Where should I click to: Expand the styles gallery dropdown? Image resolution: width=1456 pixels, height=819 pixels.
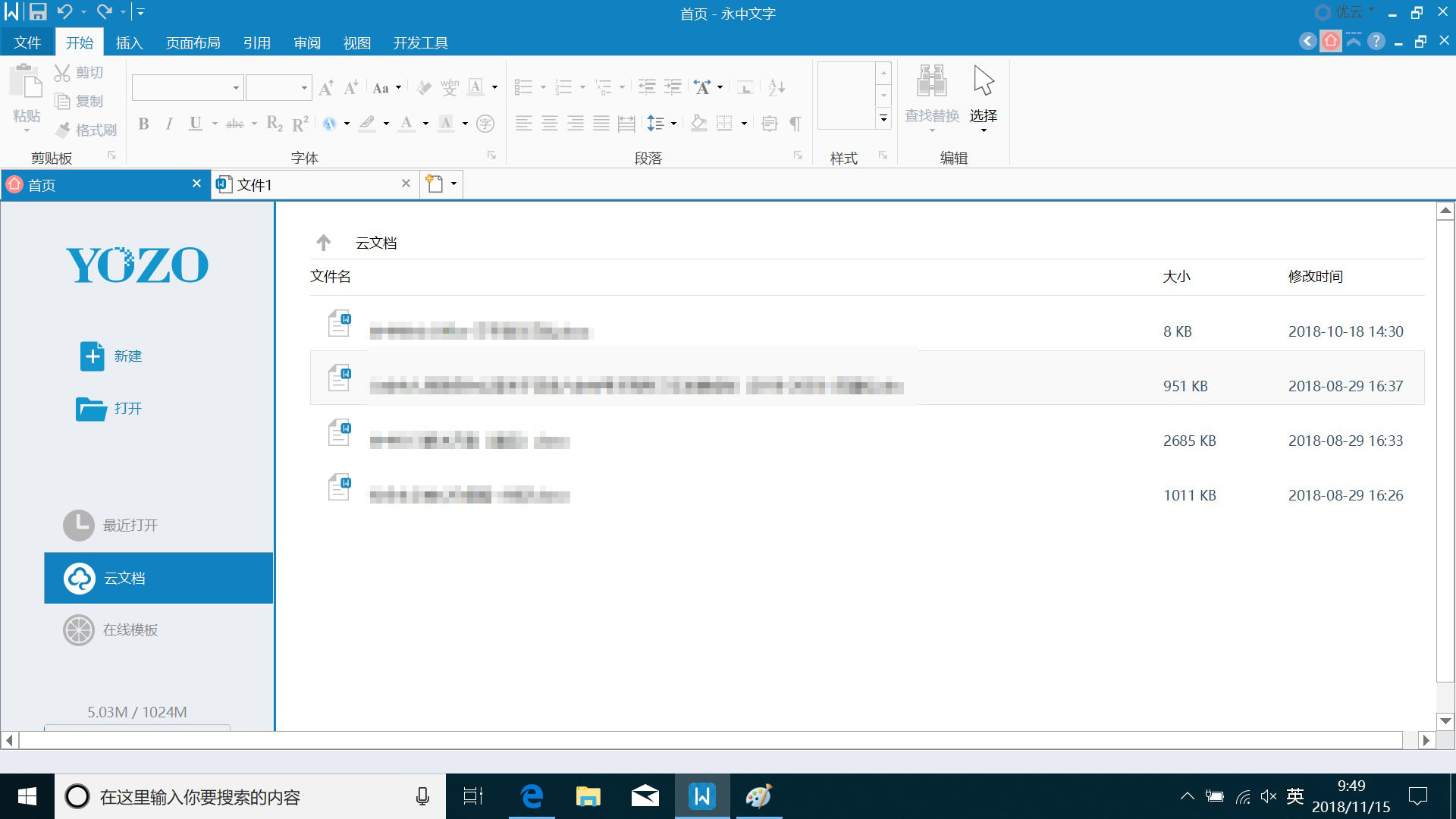pyautogui.click(x=883, y=118)
